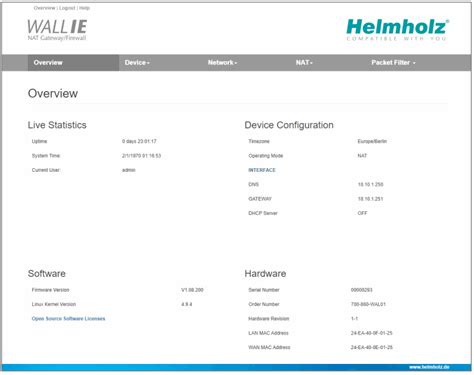Click the Hardware Revision label
Screen dimensions: 474x375
click(x=269, y=319)
